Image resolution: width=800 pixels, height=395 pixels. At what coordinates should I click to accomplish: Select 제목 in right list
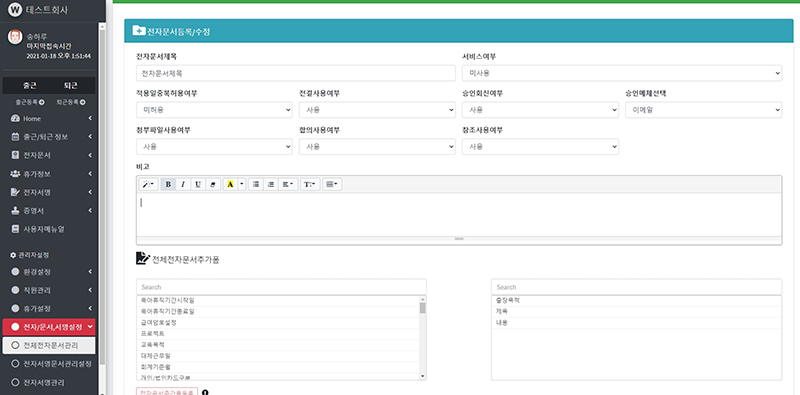636,311
